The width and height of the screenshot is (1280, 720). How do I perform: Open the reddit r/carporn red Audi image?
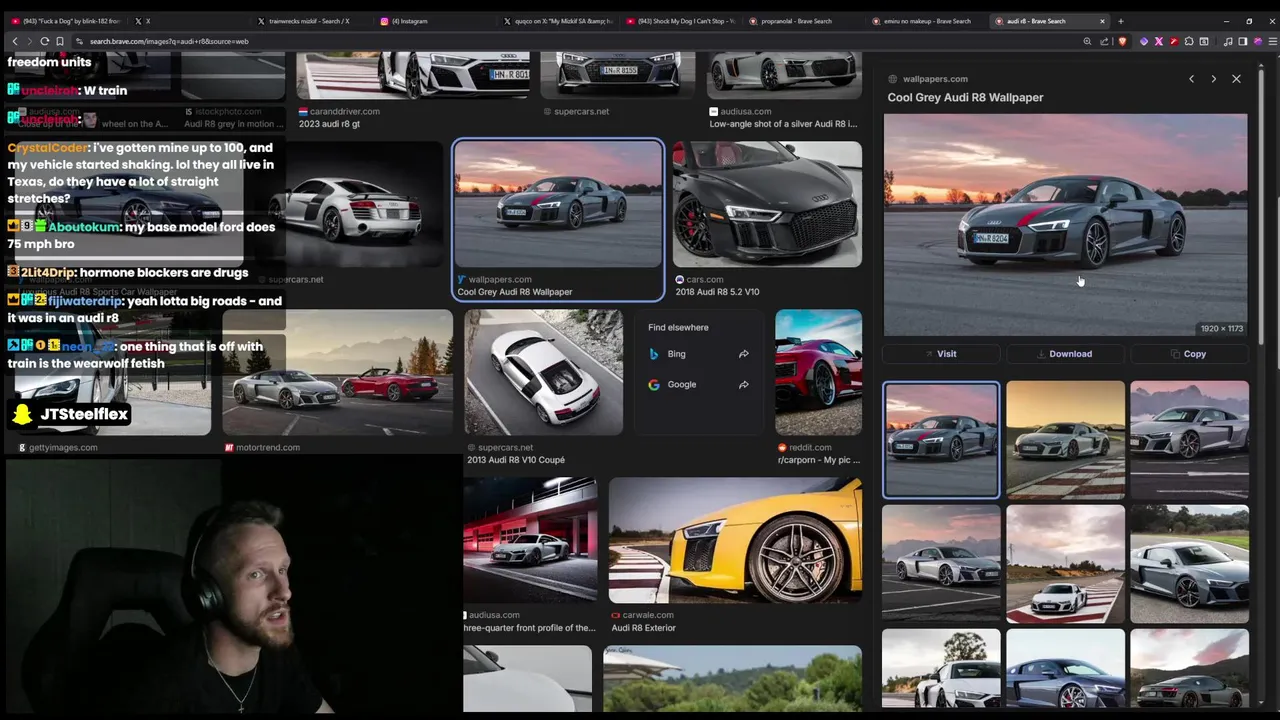[x=818, y=372]
